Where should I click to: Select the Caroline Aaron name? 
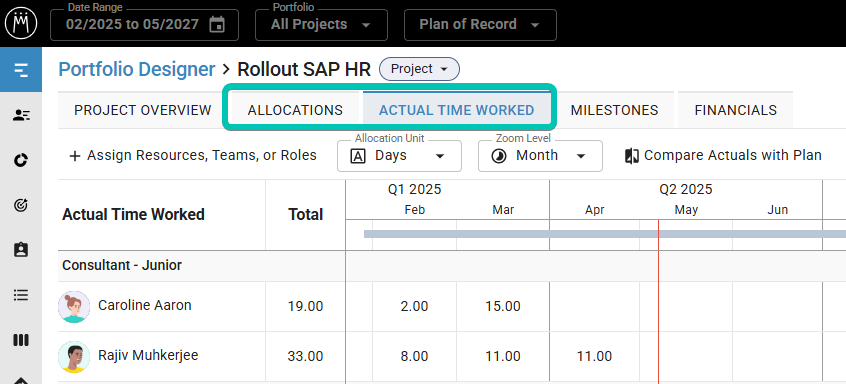point(145,305)
